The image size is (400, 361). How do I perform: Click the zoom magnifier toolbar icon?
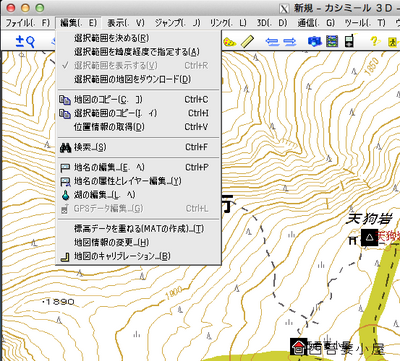(x=25, y=42)
